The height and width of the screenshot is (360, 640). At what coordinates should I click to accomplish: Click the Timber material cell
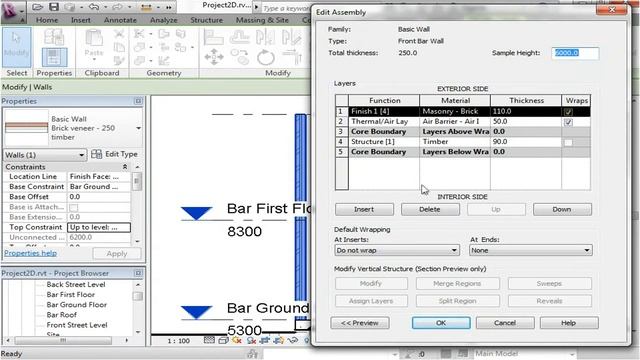tap(455, 142)
